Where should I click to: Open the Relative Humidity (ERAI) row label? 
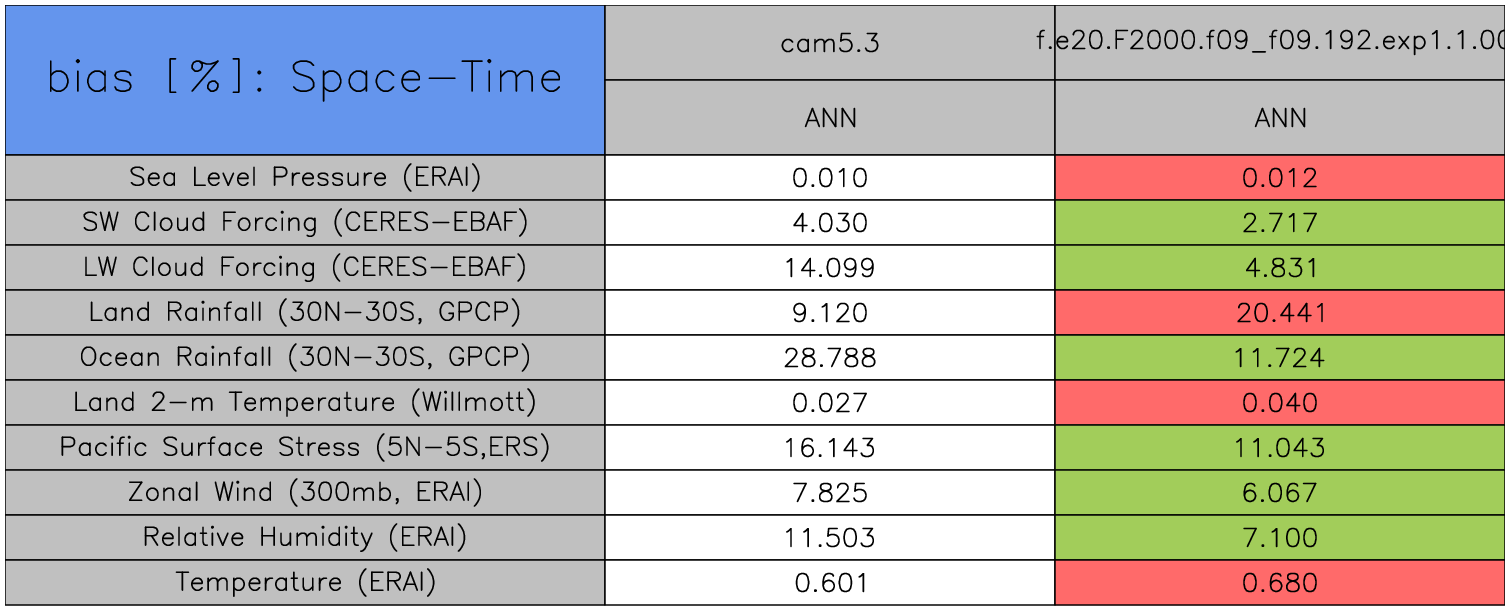click(x=305, y=538)
